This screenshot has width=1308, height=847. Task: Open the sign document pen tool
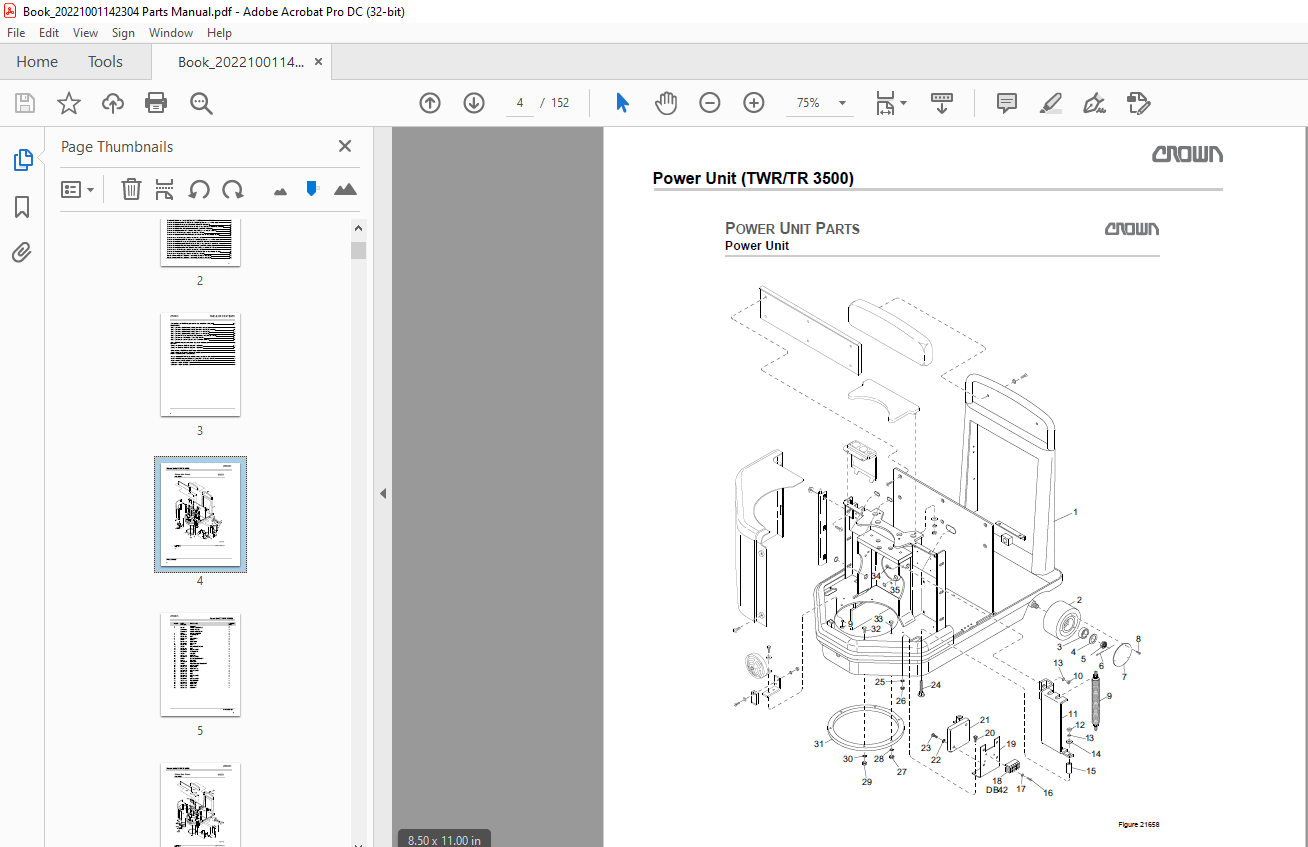click(x=1094, y=103)
